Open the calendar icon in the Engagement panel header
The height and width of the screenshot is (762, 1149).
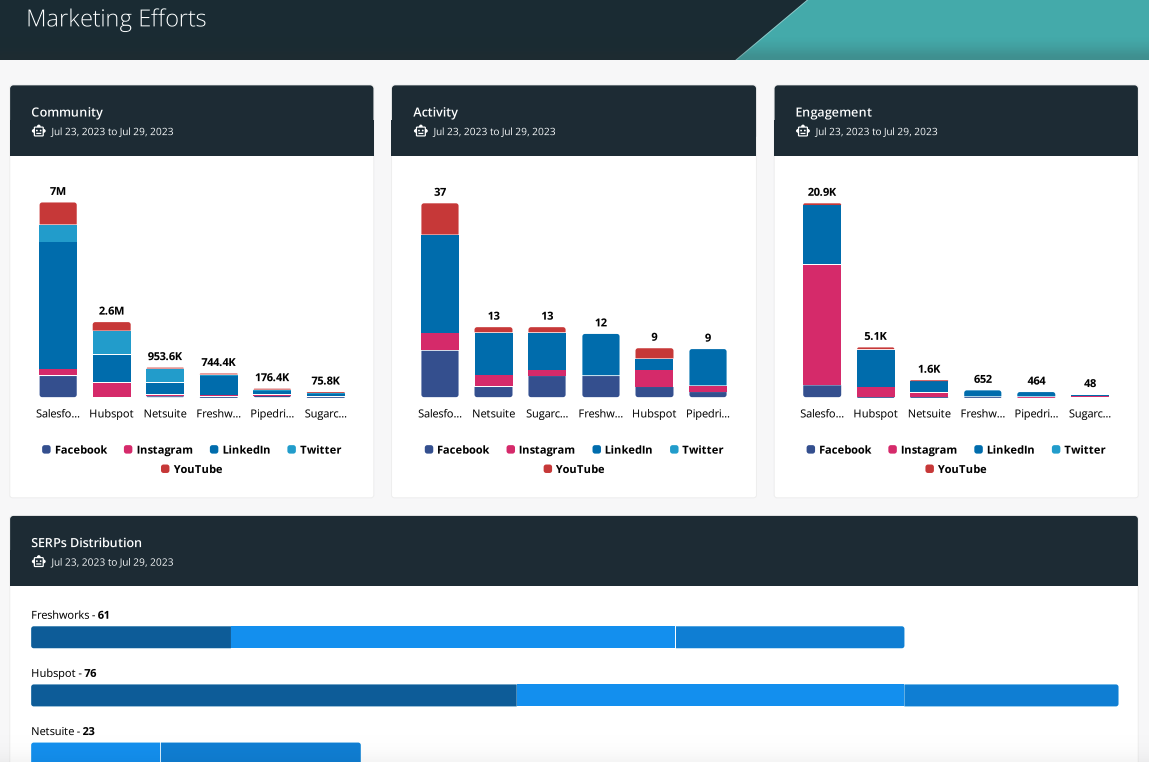[x=803, y=131]
